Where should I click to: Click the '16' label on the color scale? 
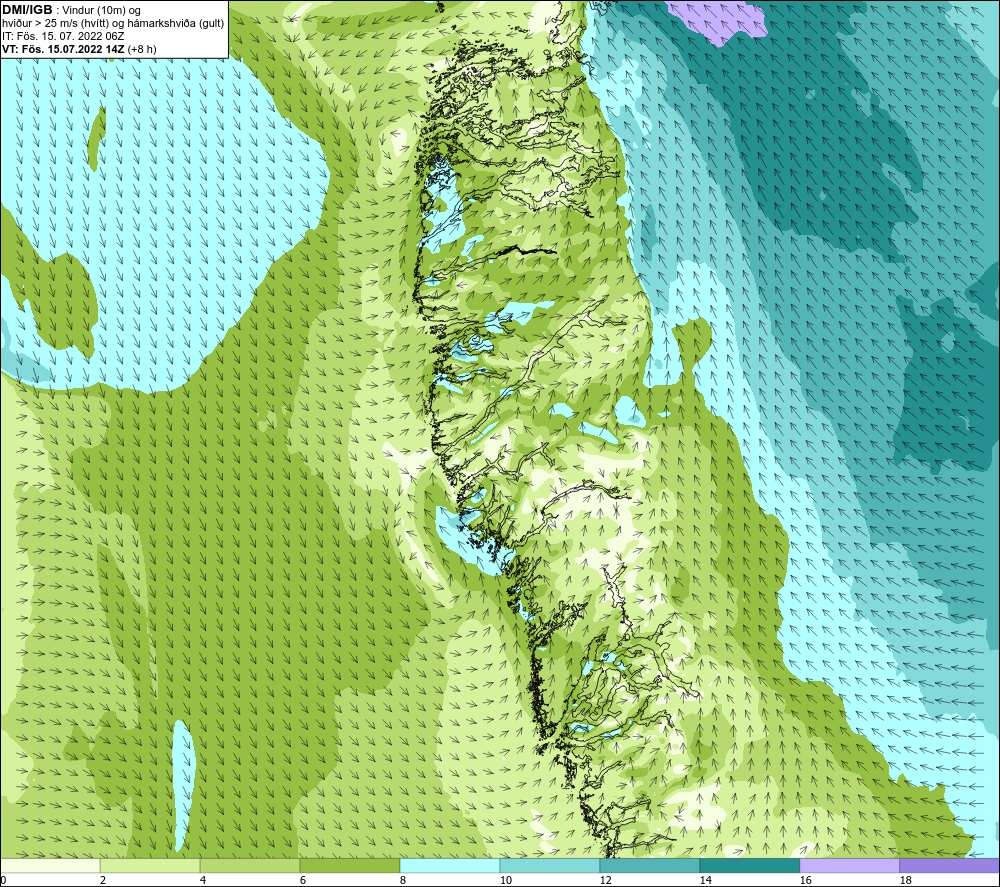point(805,880)
